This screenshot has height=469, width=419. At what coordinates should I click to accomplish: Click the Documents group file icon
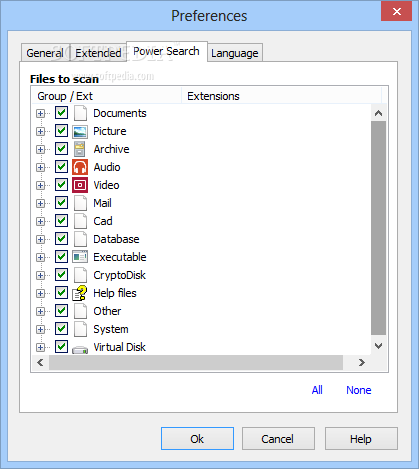pyautogui.click(x=80, y=113)
